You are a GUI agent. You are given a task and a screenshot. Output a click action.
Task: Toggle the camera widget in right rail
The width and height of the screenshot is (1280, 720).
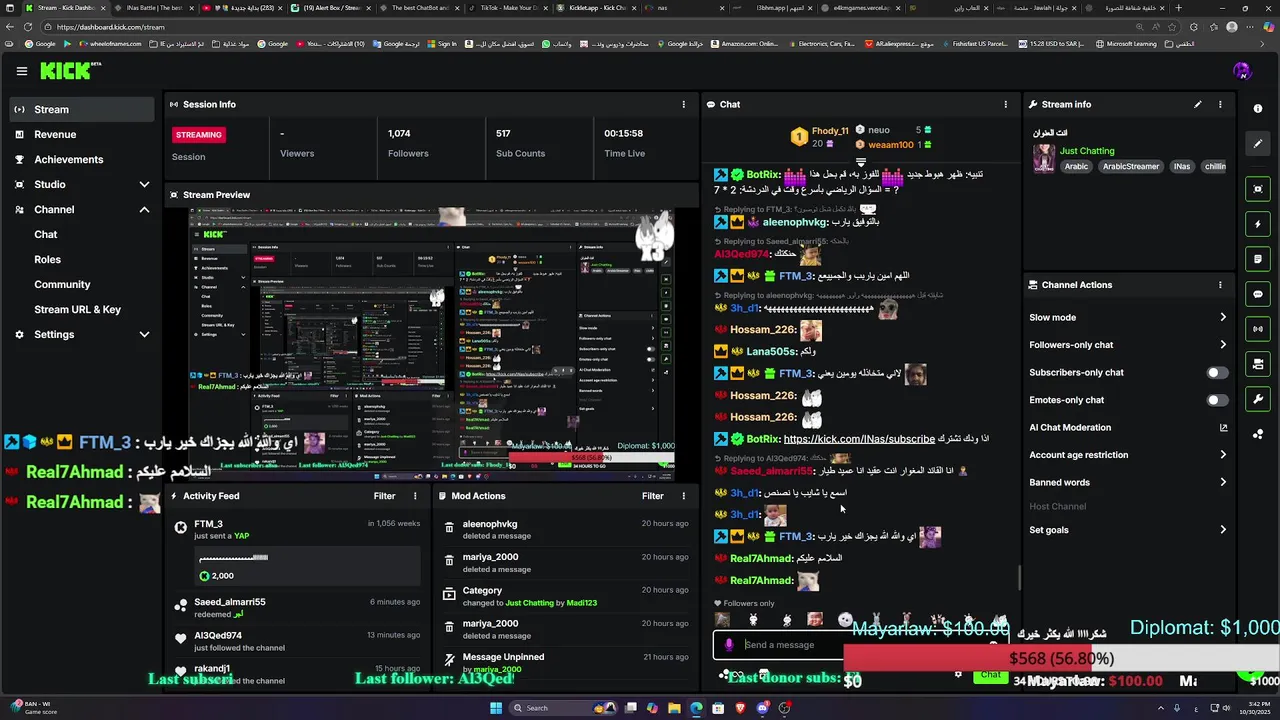1258,364
